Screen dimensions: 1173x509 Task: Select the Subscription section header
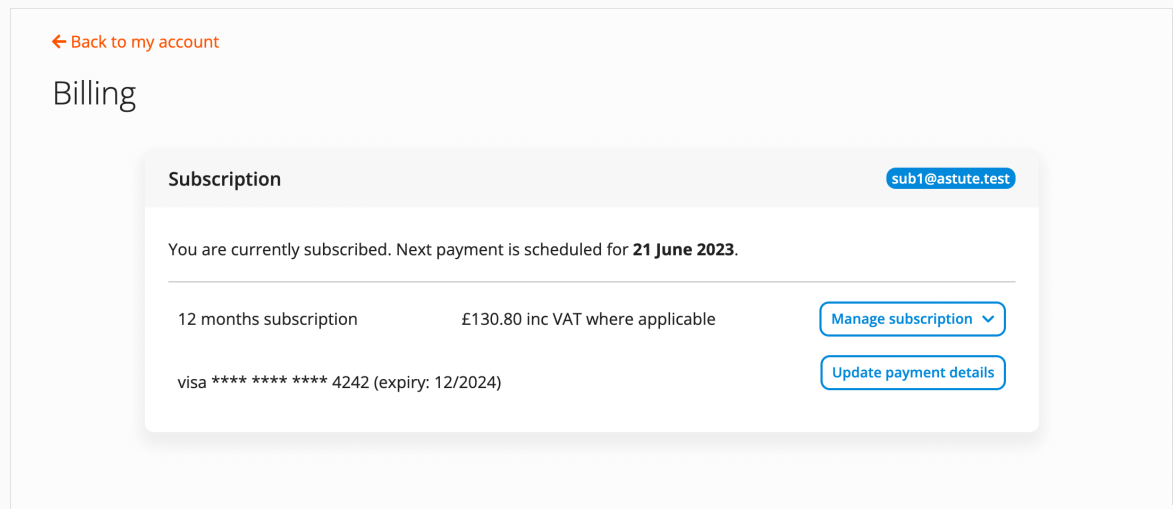pos(224,180)
